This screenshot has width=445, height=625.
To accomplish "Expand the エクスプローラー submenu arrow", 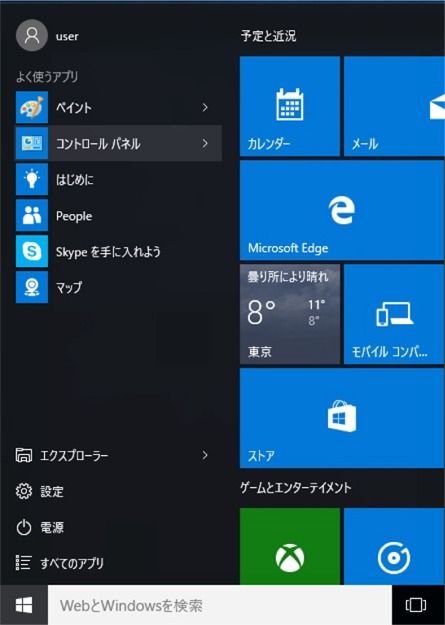I will coord(205,455).
